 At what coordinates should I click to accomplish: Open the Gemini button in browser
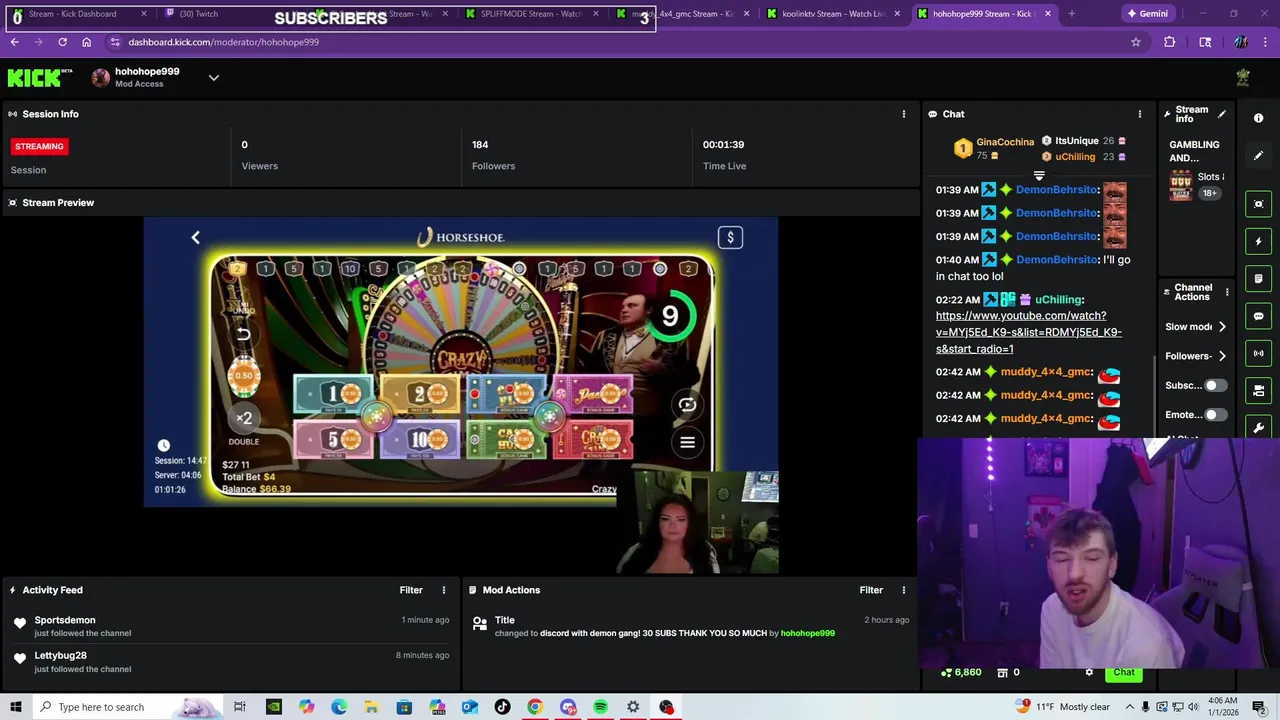[1147, 14]
